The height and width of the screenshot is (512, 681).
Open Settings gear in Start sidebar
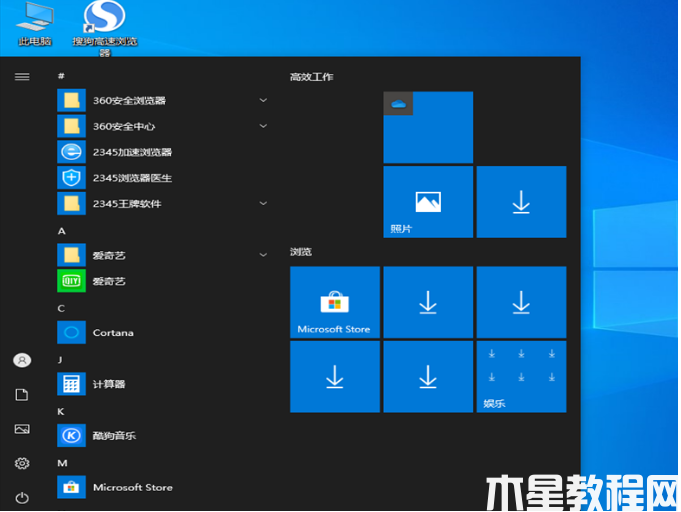click(x=22, y=463)
